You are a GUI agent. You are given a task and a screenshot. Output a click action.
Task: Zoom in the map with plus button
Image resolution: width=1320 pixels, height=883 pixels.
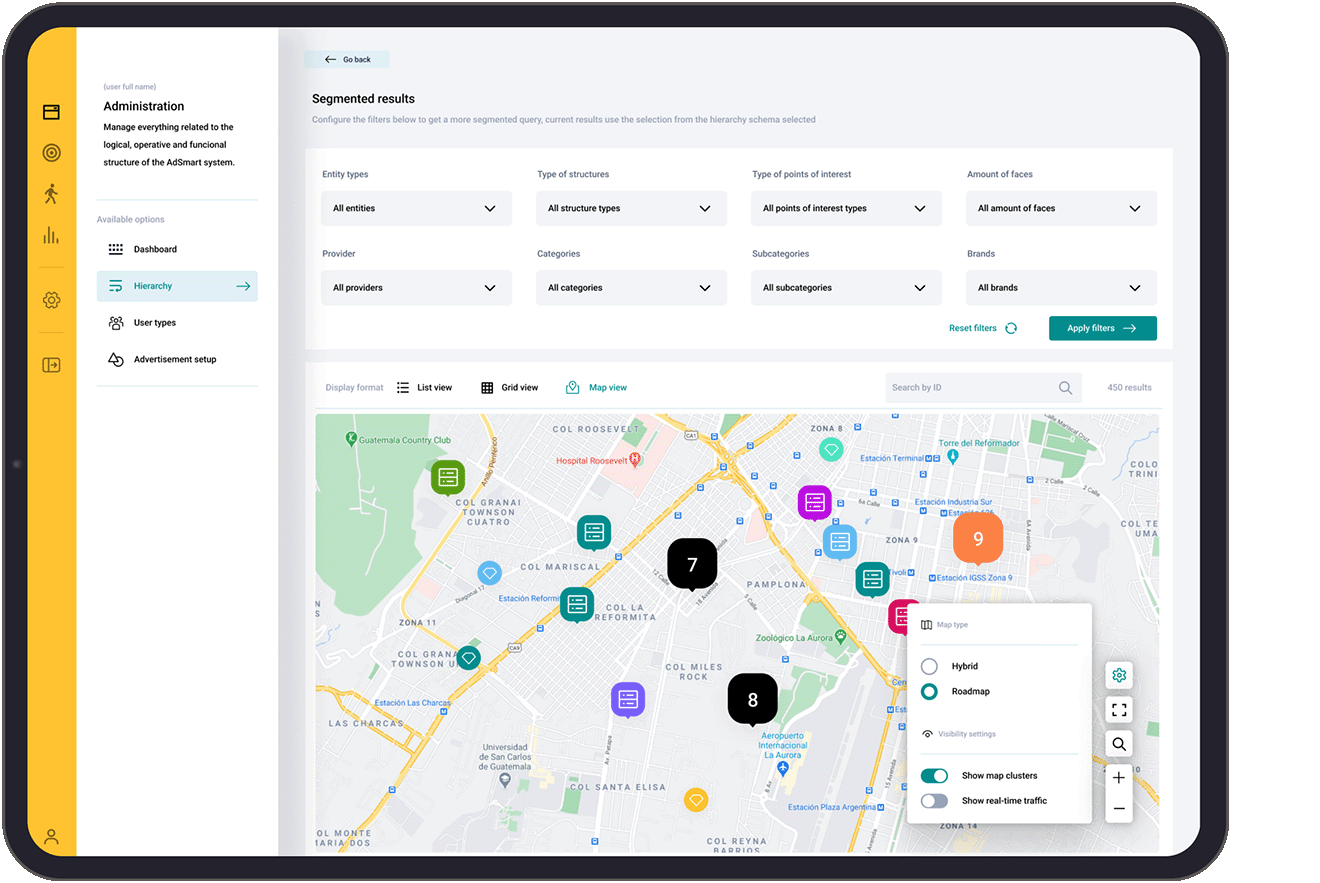[1119, 778]
